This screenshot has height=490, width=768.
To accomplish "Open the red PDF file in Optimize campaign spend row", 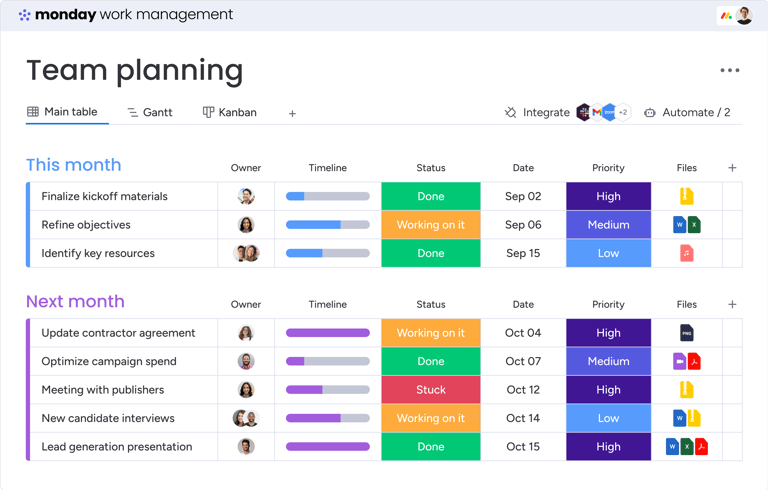I will (694, 361).
